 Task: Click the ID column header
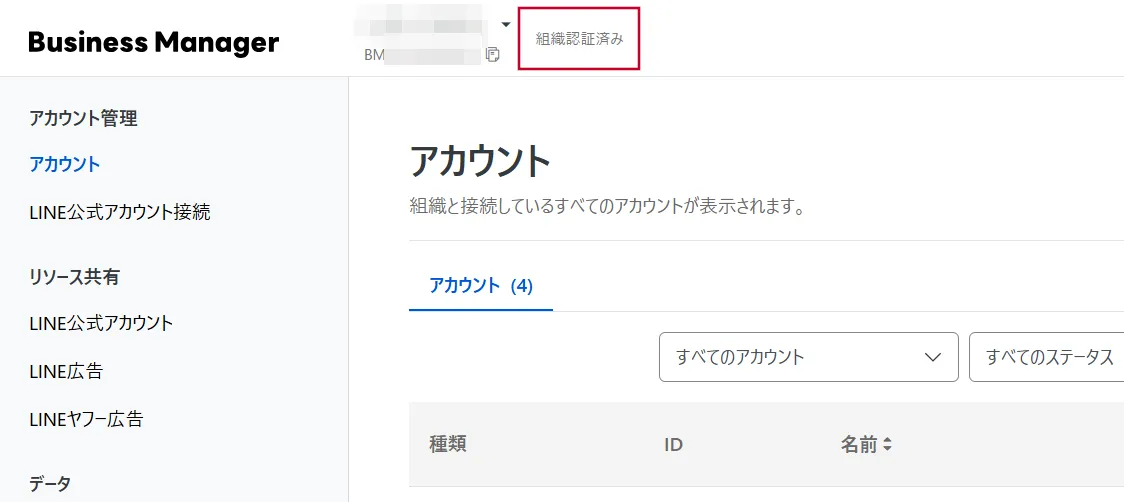click(673, 444)
